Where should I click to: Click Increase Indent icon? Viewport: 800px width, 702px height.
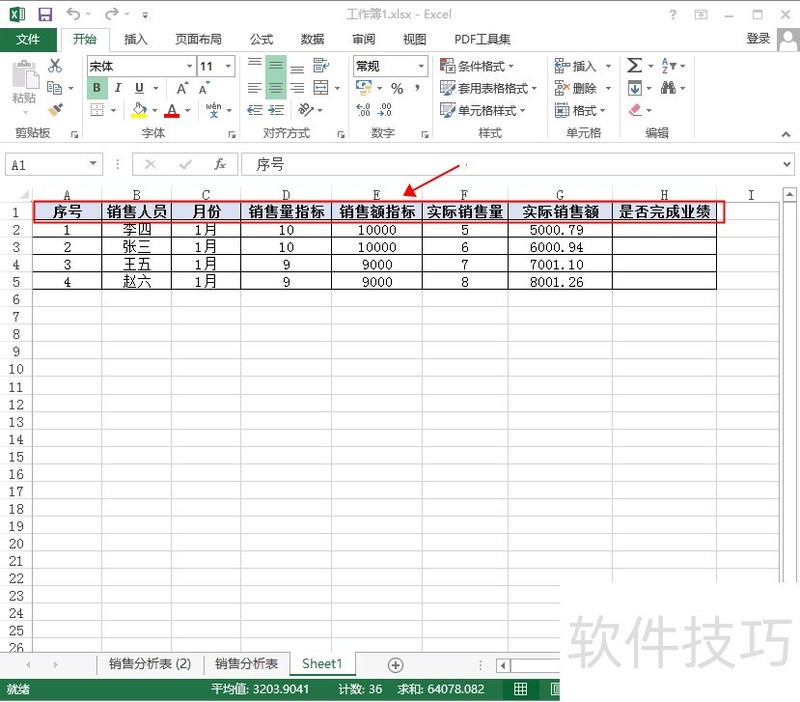(x=276, y=110)
